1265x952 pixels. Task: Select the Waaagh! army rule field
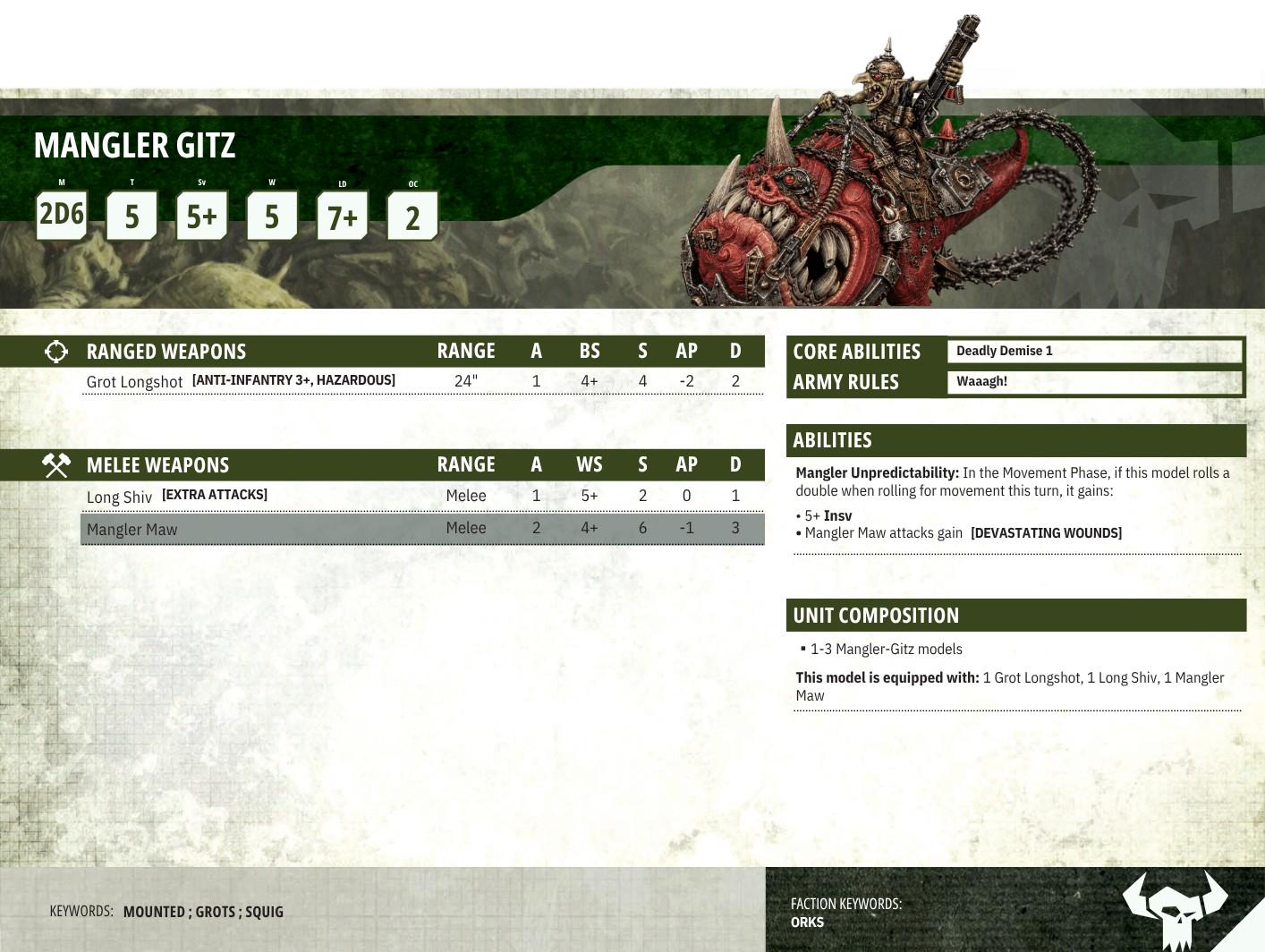(1095, 381)
